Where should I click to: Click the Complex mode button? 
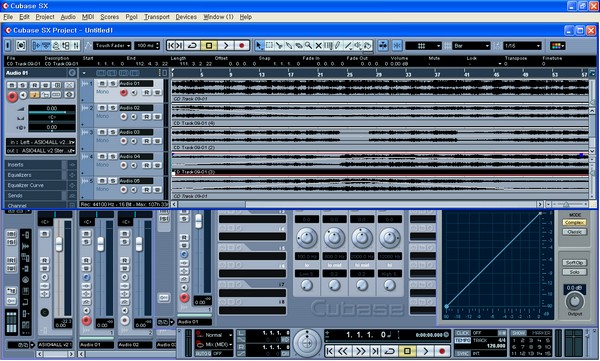(x=574, y=222)
